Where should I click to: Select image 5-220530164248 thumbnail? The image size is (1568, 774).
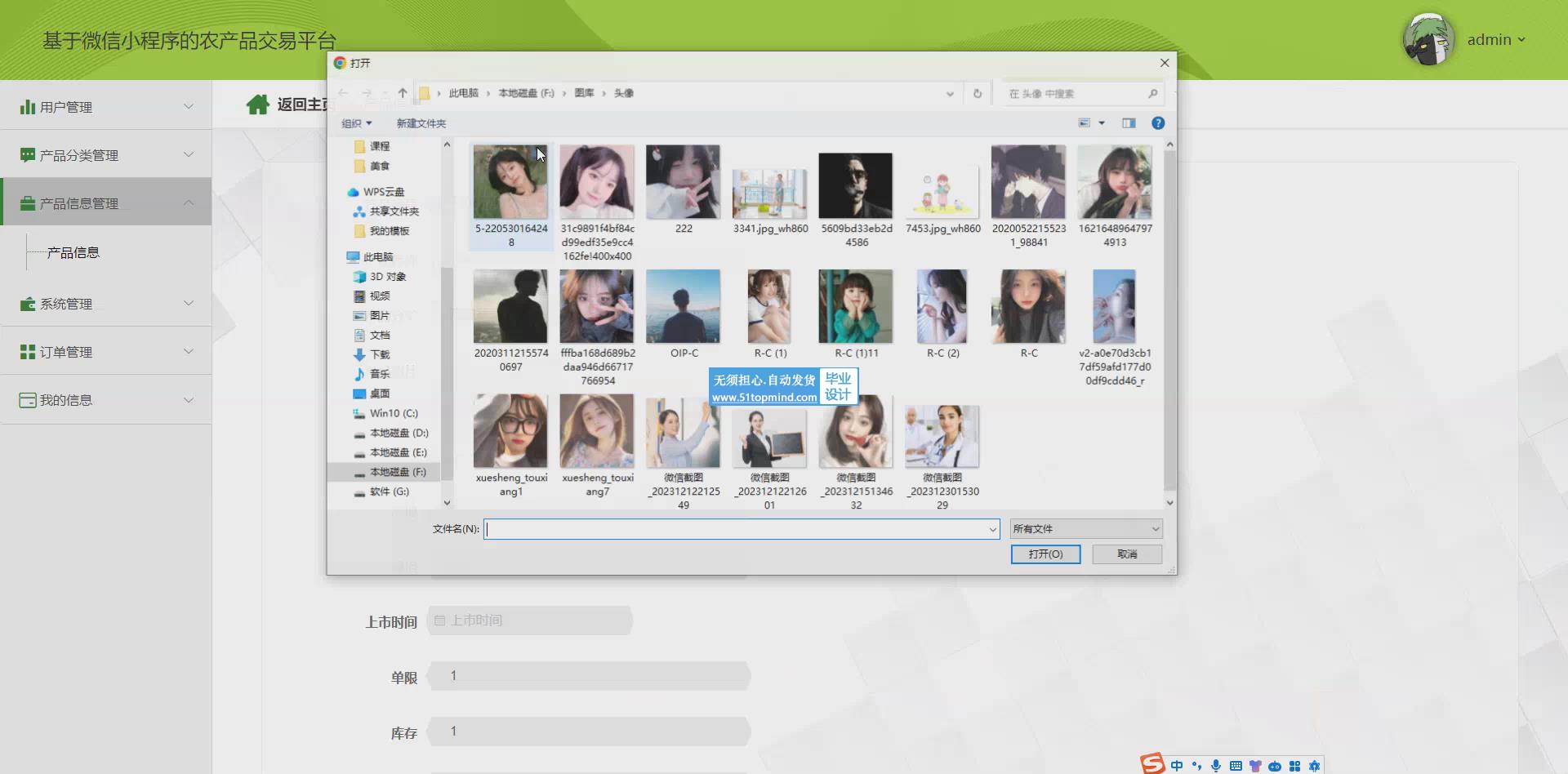coord(510,182)
